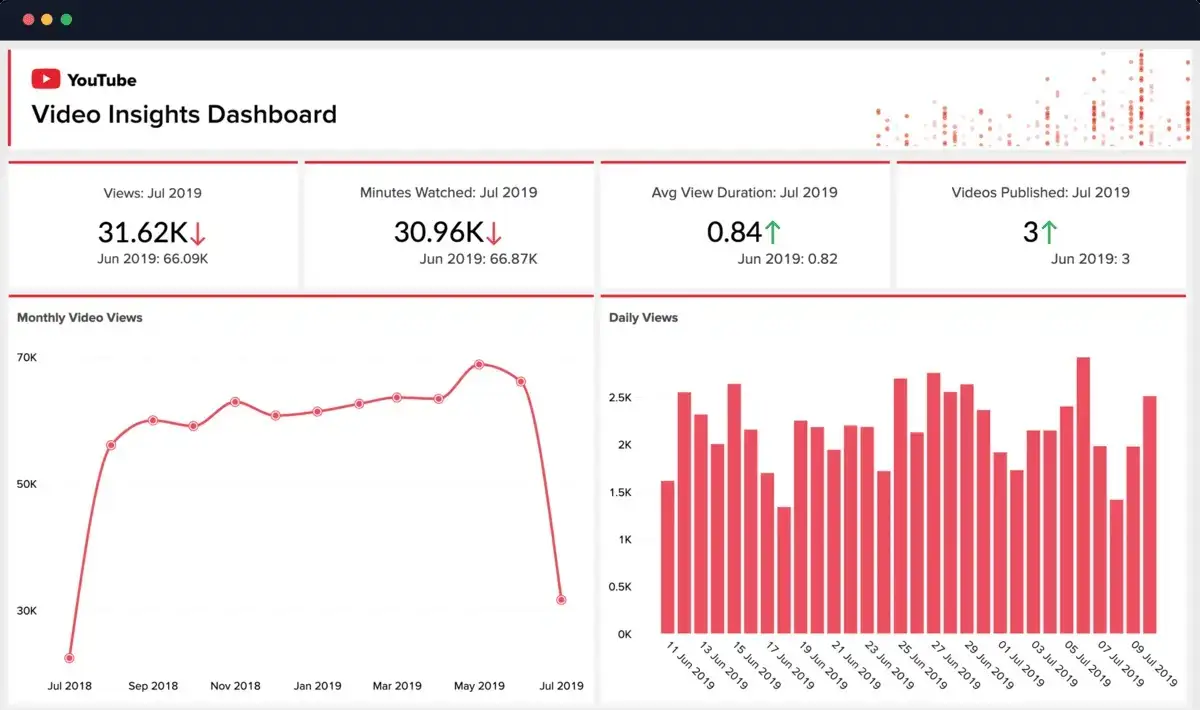The image size is (1200, 710).
Task: Click the YouTube play button logo
Action: 46,79
